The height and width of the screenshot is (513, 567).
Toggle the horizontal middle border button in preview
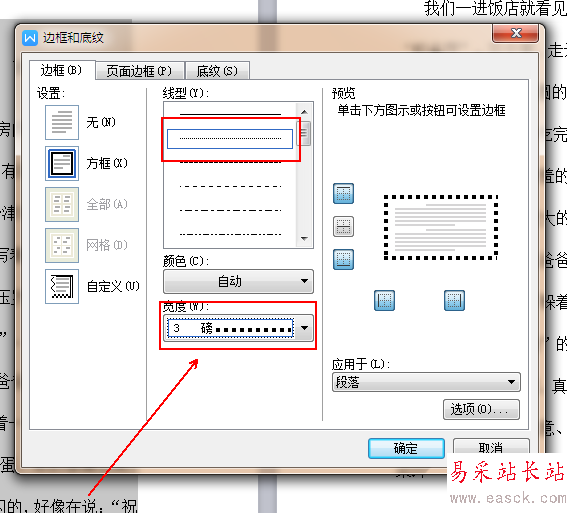(x=343, y=227)
